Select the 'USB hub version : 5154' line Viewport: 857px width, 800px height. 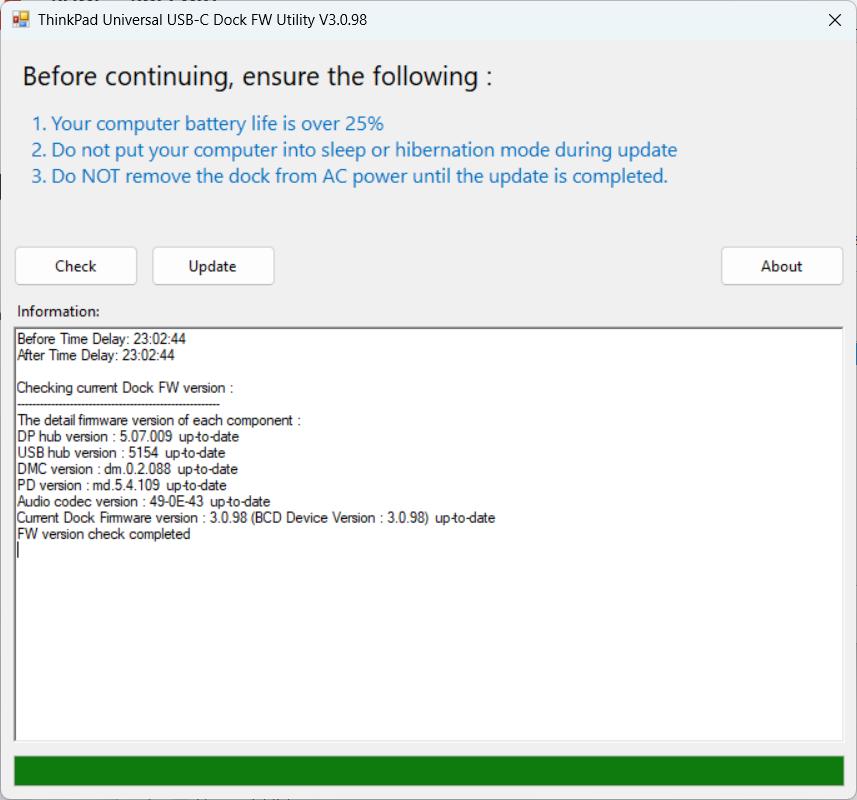click(121, 453)
